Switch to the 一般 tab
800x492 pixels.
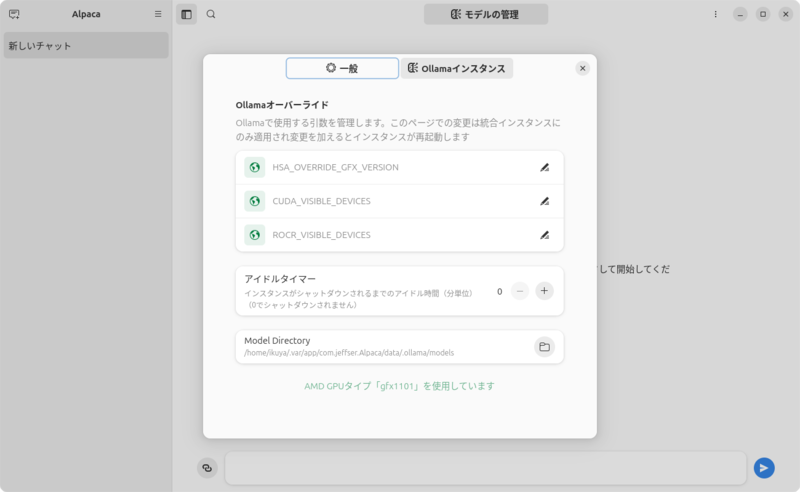point(342,68)
